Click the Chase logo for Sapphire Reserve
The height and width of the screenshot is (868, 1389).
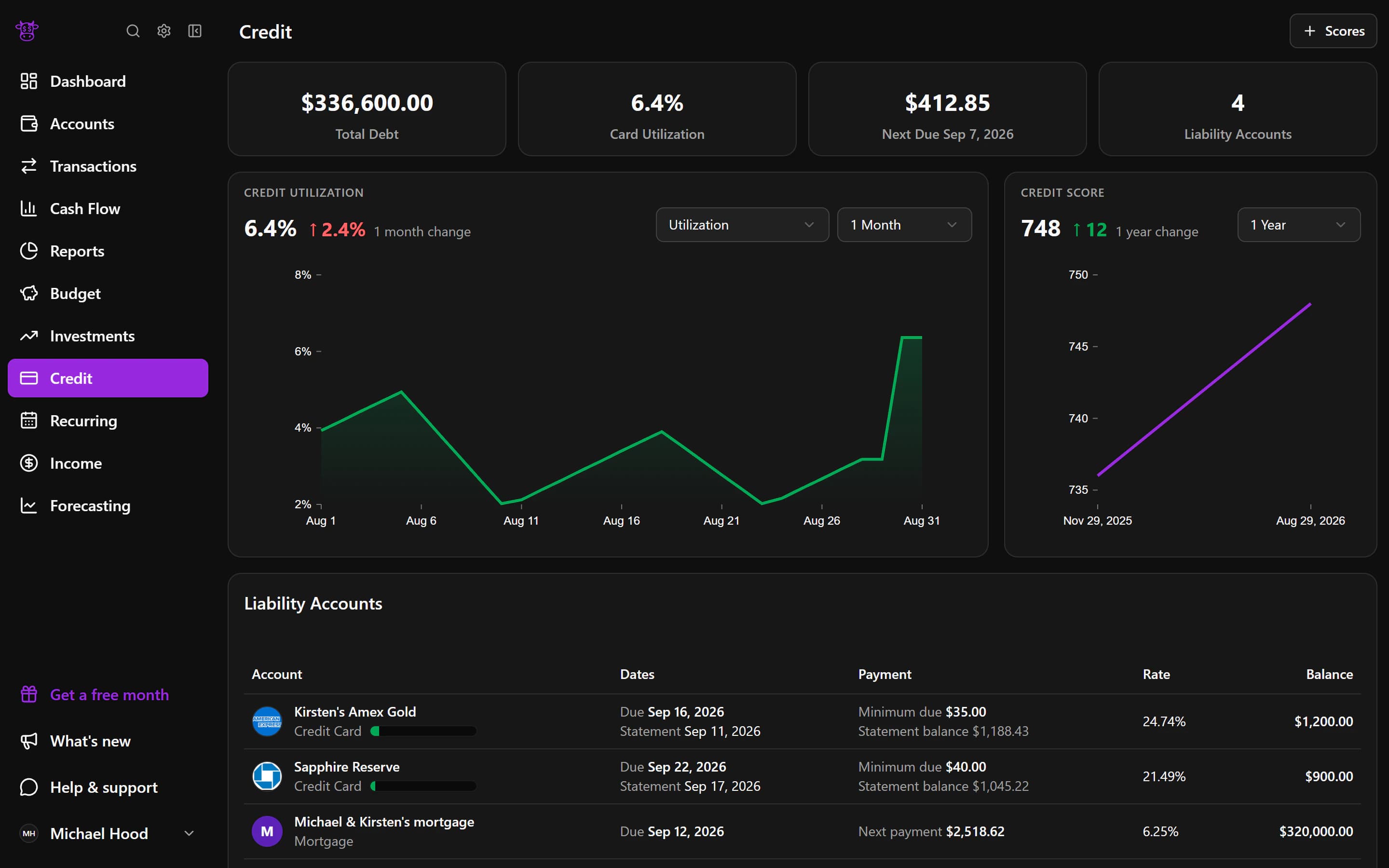267,777
